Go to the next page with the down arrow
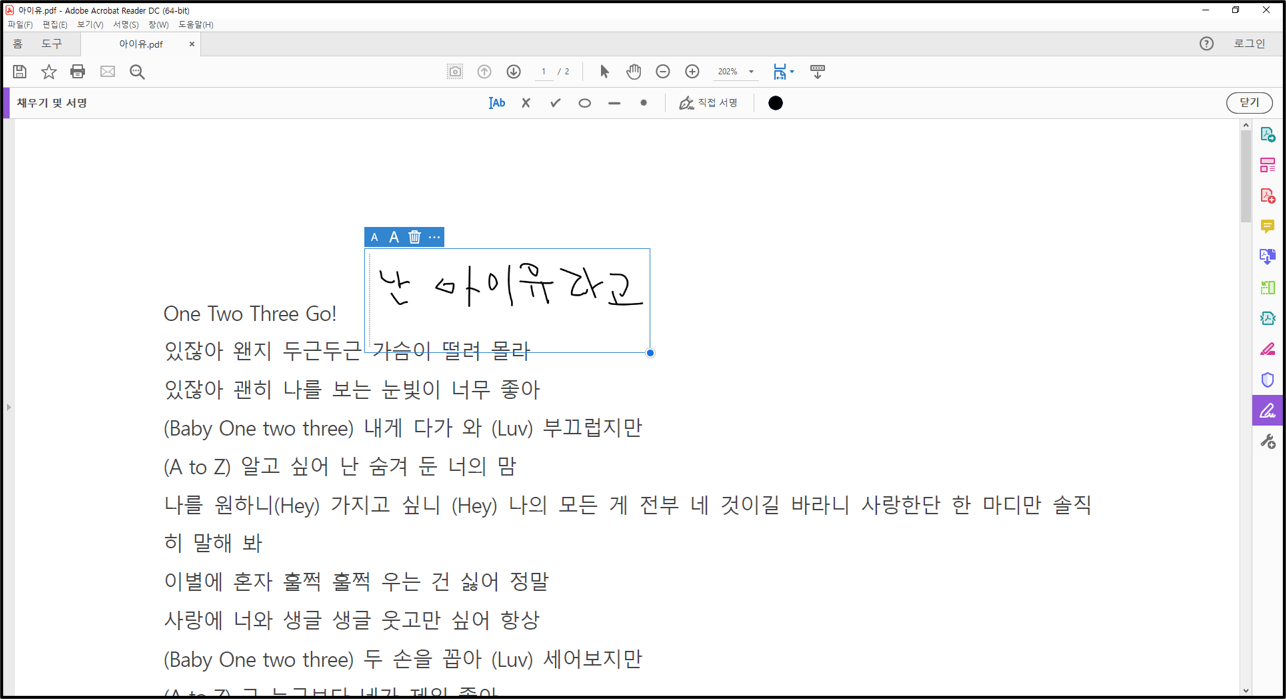The image size is (1286, 699). click(x=514, y=72)
